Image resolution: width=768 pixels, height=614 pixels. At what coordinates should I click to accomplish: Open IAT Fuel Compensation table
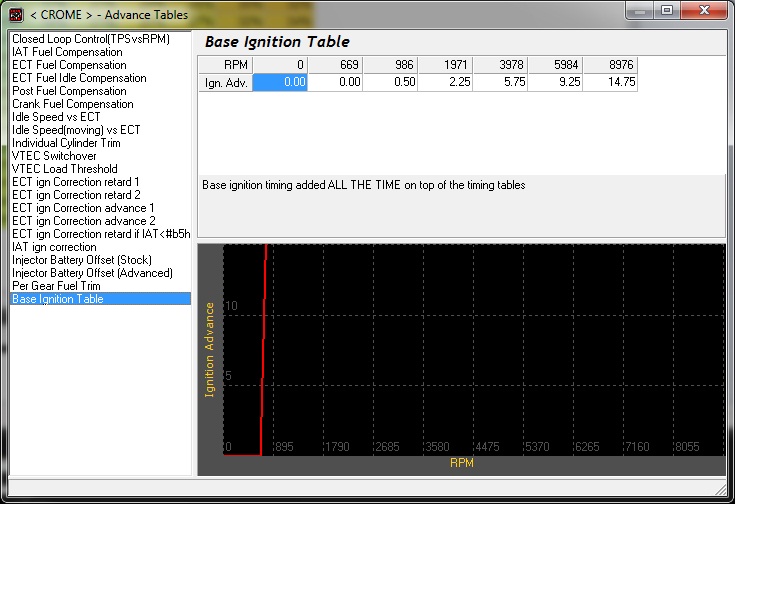pyautogui.click(x=68, y=52)
